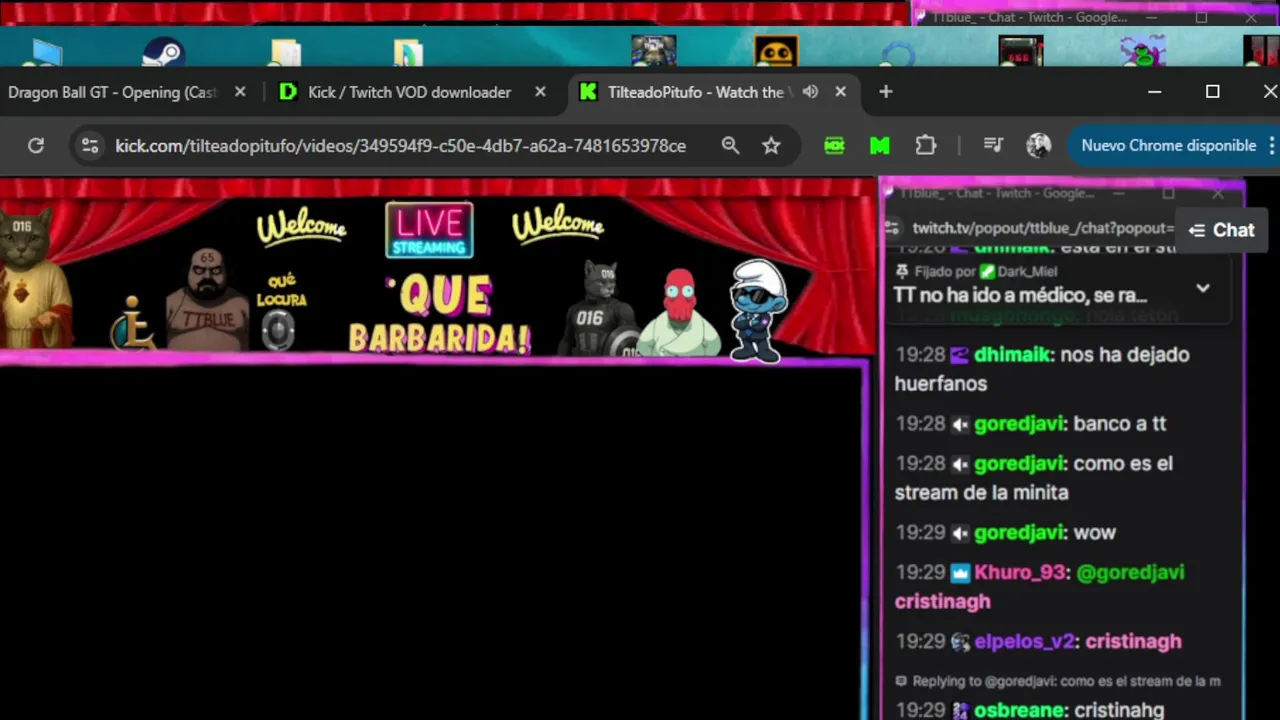Click osbreane's chat badge

pyautogui.click(x=960, y=711)
